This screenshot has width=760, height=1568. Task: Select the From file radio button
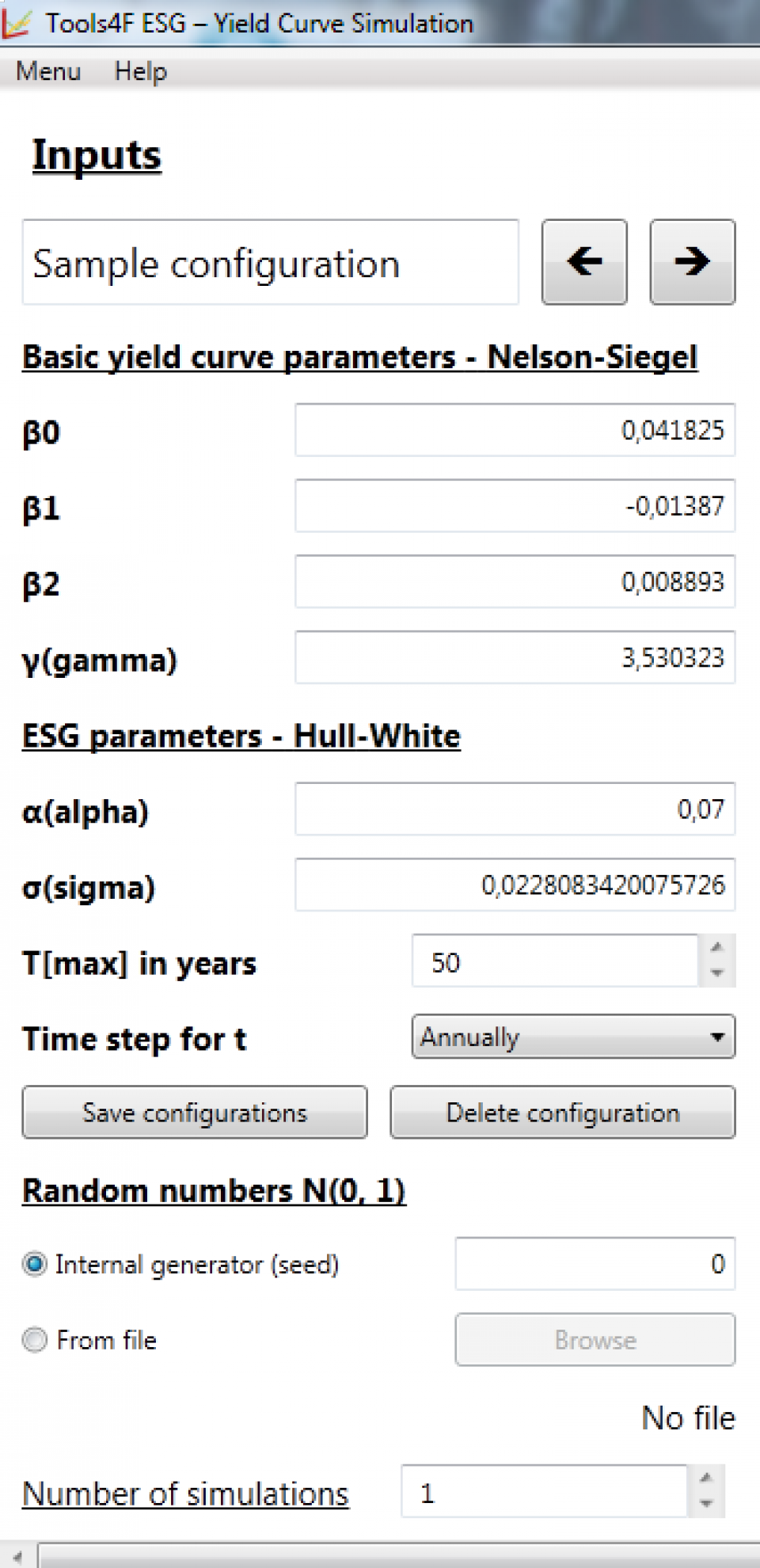tap(35, 1340)
